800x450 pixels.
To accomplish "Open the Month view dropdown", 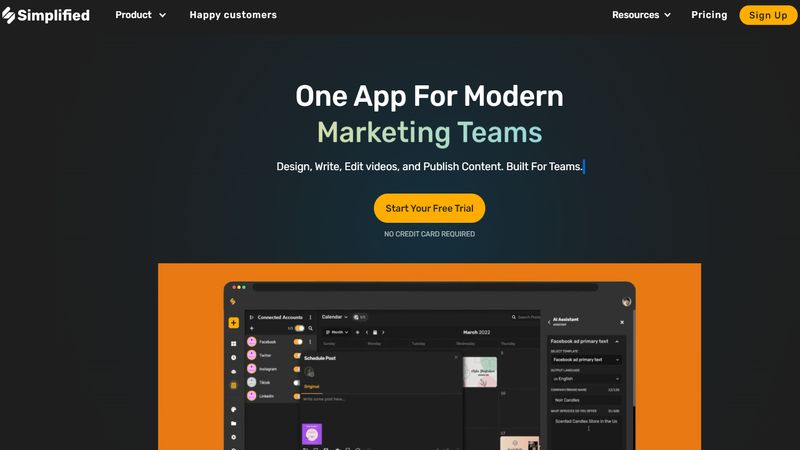I will click(337, 332).
